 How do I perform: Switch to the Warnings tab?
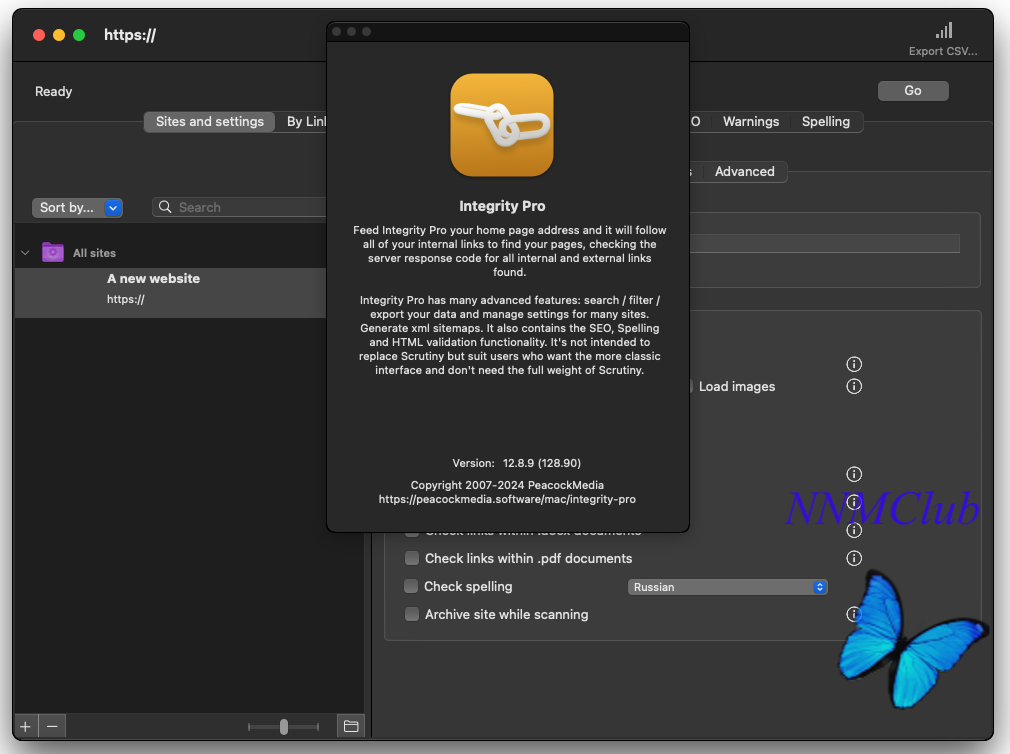click(x=750, y=122)
